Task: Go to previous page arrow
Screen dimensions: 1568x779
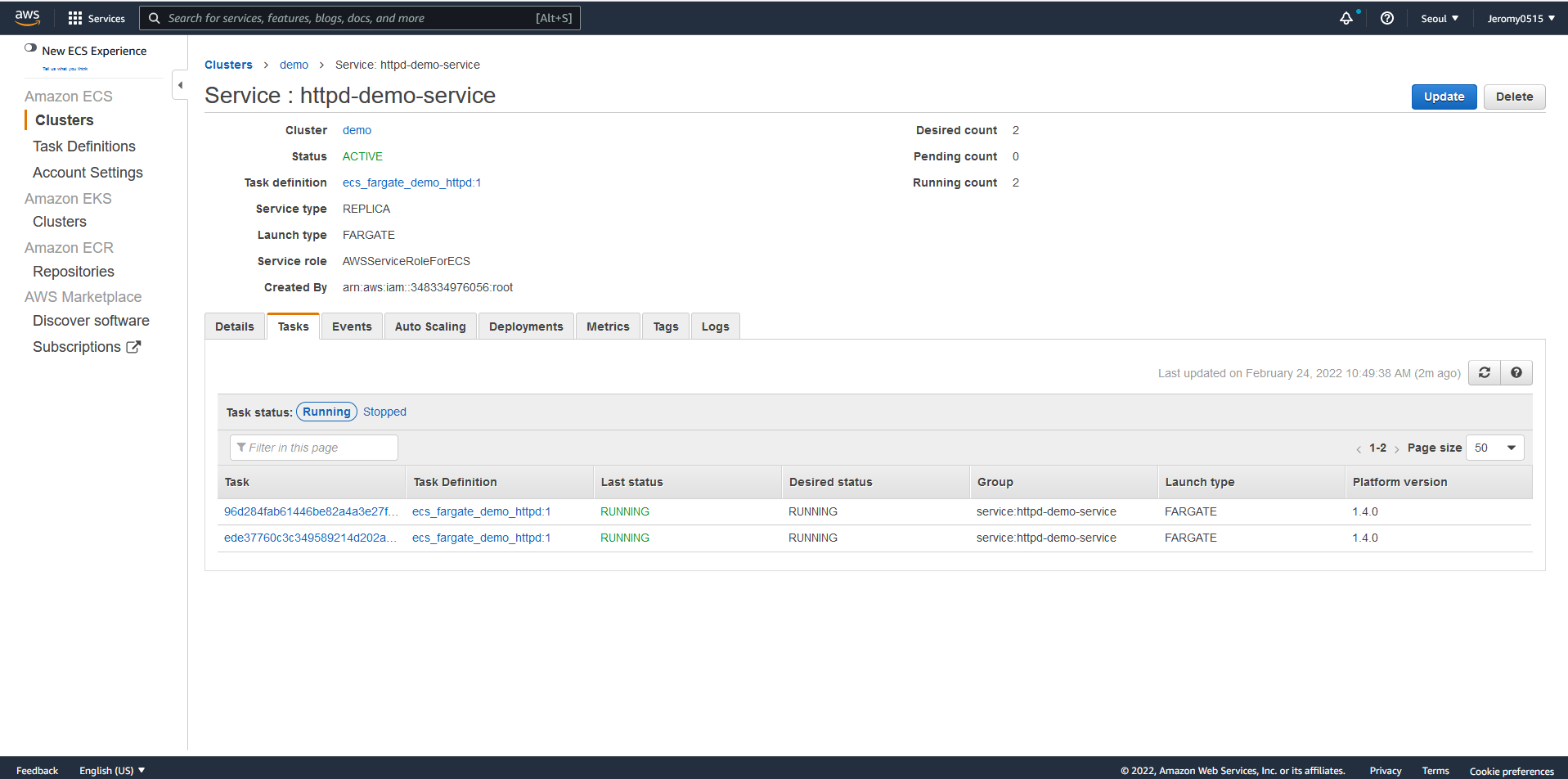Action: point(1359,448)
